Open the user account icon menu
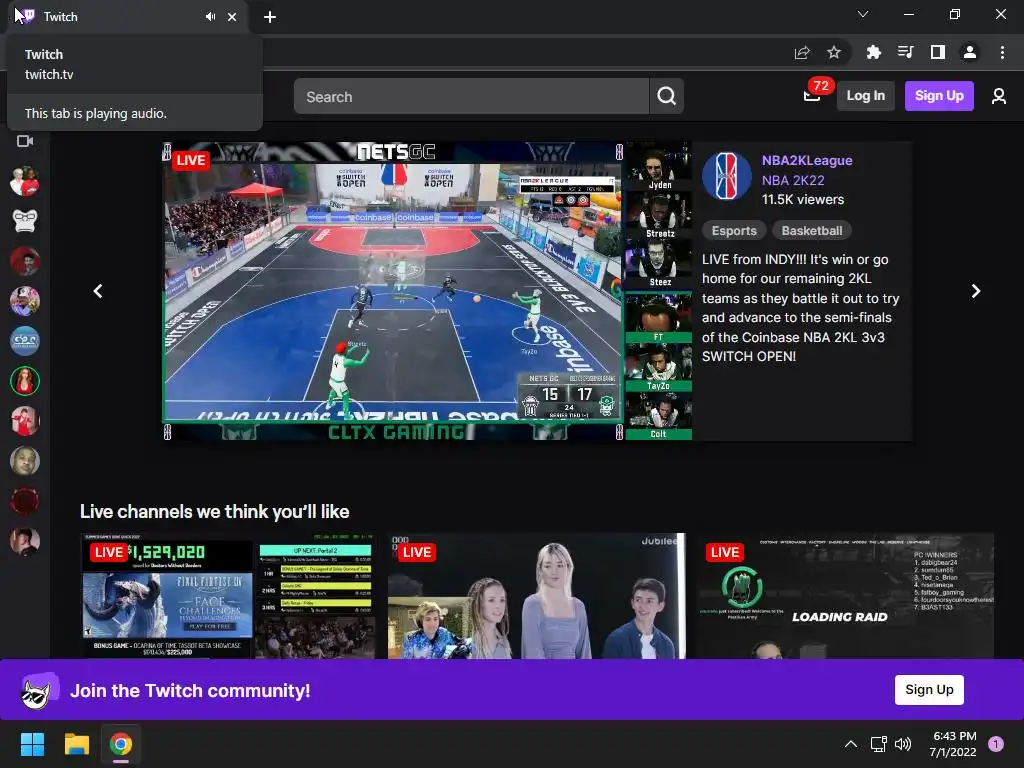This screenshot has height=768, width=1024. point(998,96)
